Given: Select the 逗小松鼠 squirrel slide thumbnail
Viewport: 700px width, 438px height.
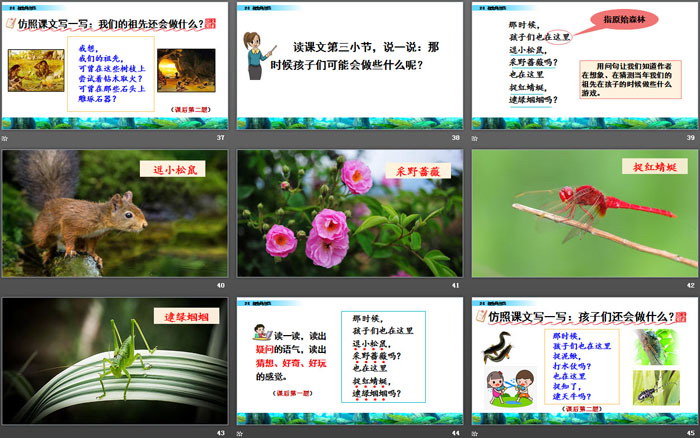Looking at the screenshot, I should (x=115, y=213).
